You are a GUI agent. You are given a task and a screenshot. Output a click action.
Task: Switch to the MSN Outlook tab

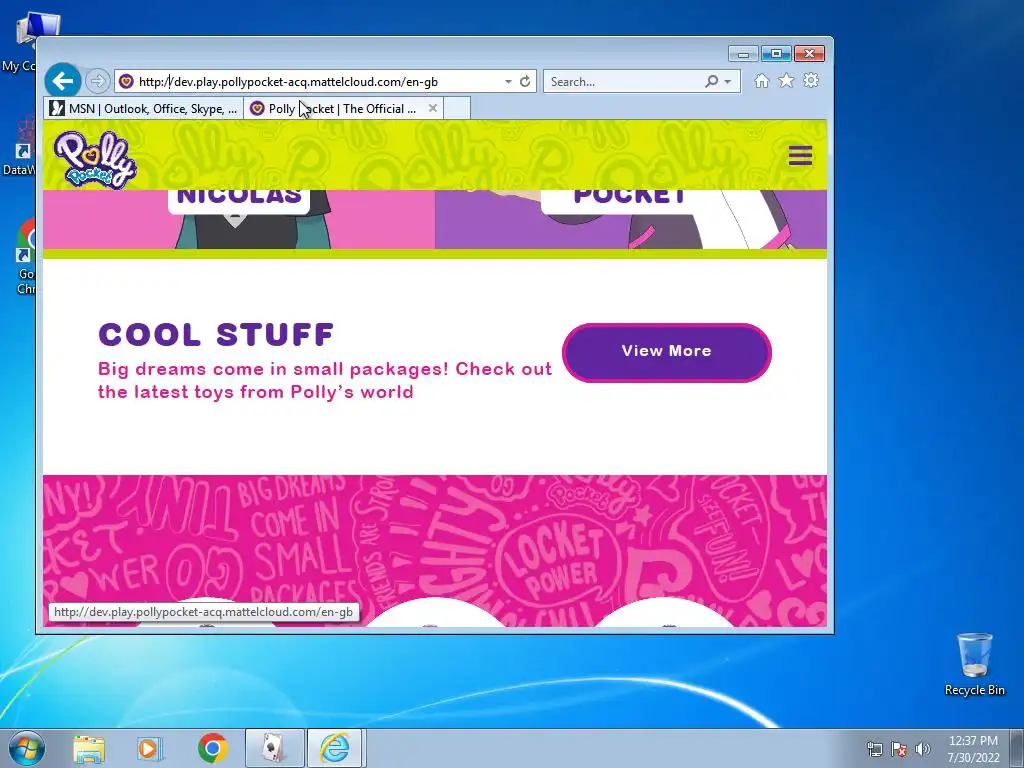coord(144,108)
